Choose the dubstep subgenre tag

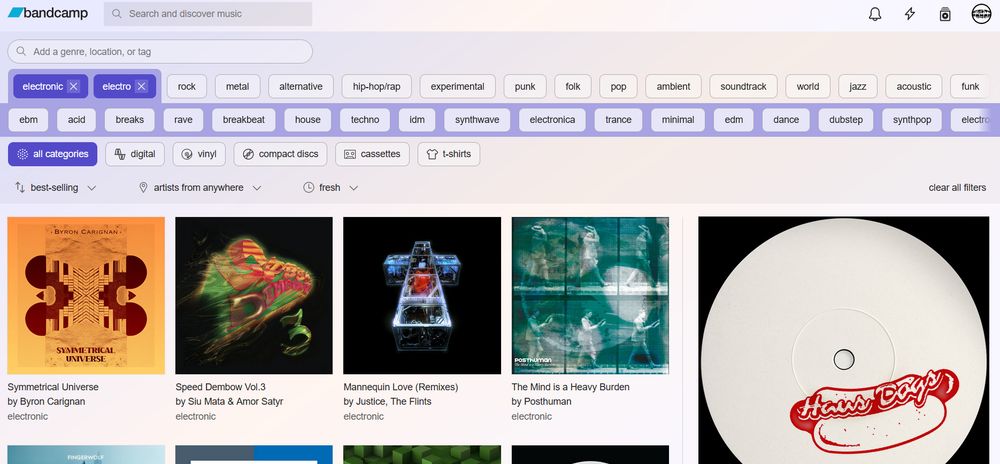point(846,120)
